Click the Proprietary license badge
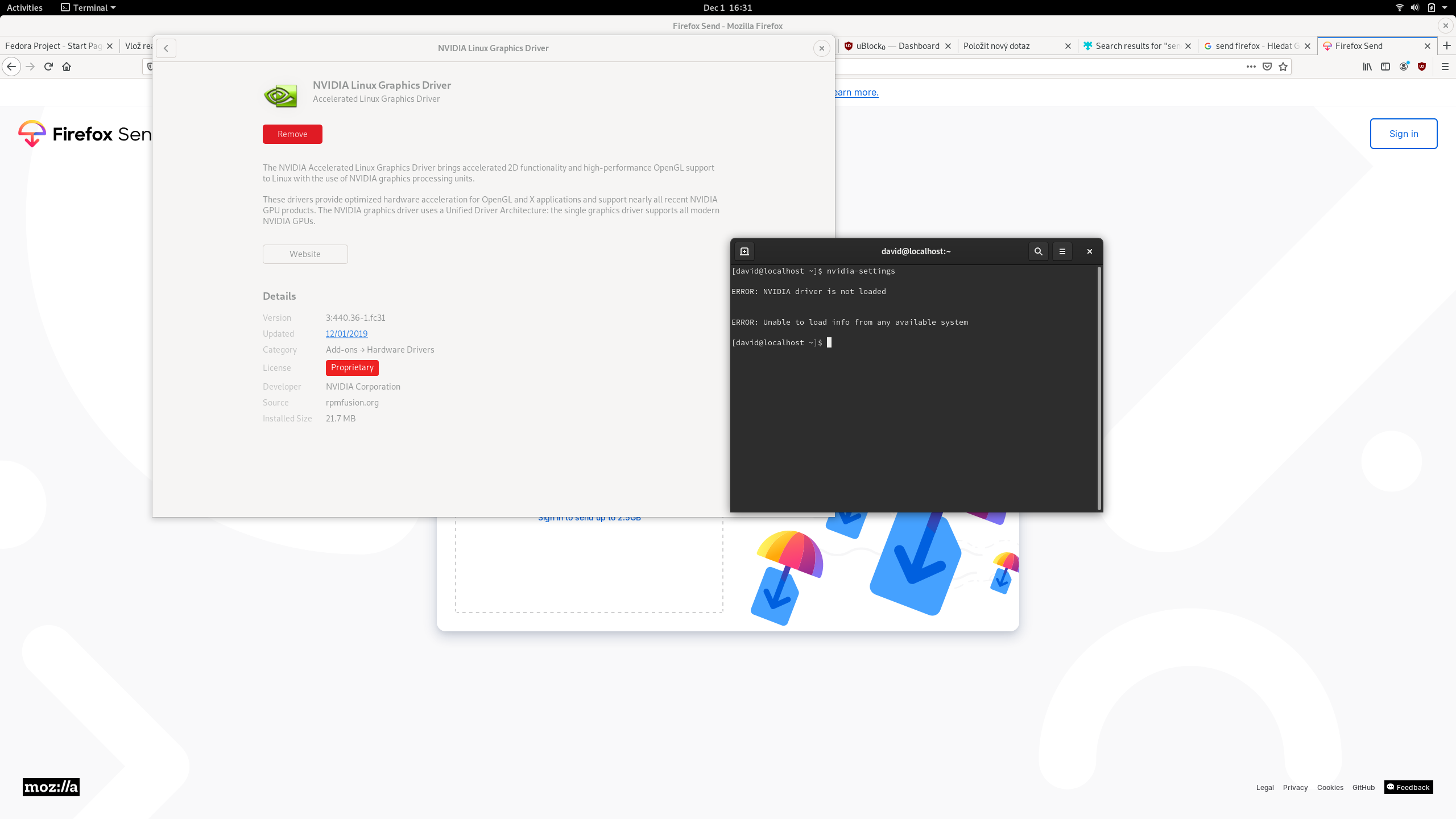Image resolution: width=1456 pixels, height=819 pixels. [352, 368]
